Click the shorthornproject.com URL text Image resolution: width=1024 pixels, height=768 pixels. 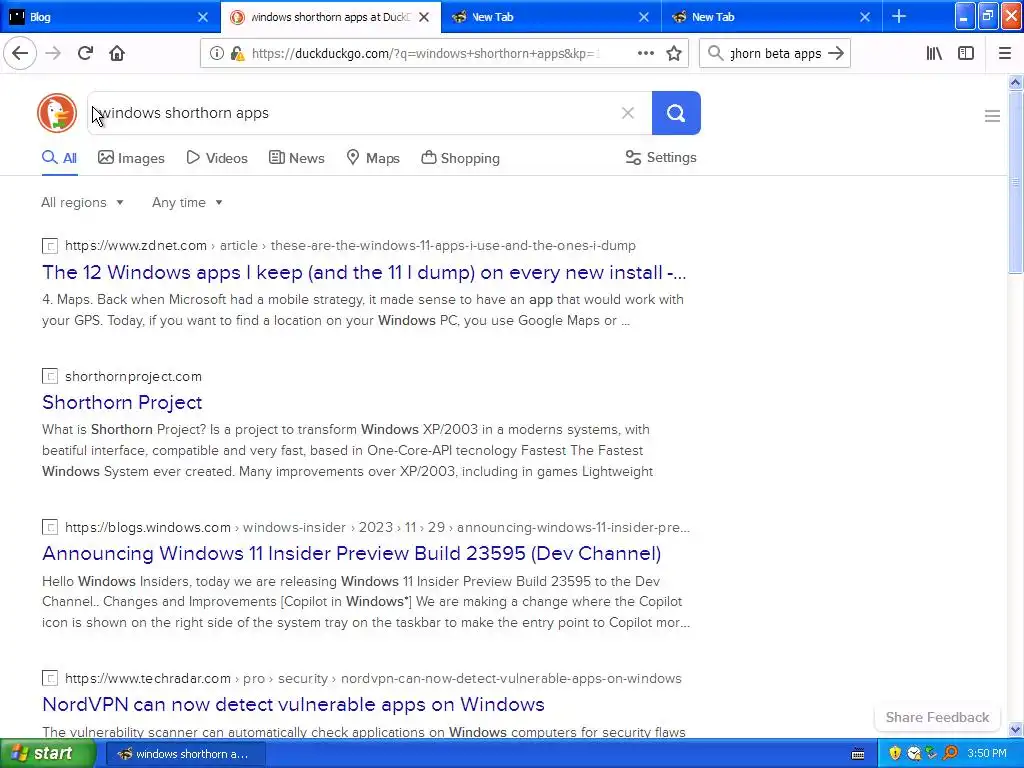(133, 377)
